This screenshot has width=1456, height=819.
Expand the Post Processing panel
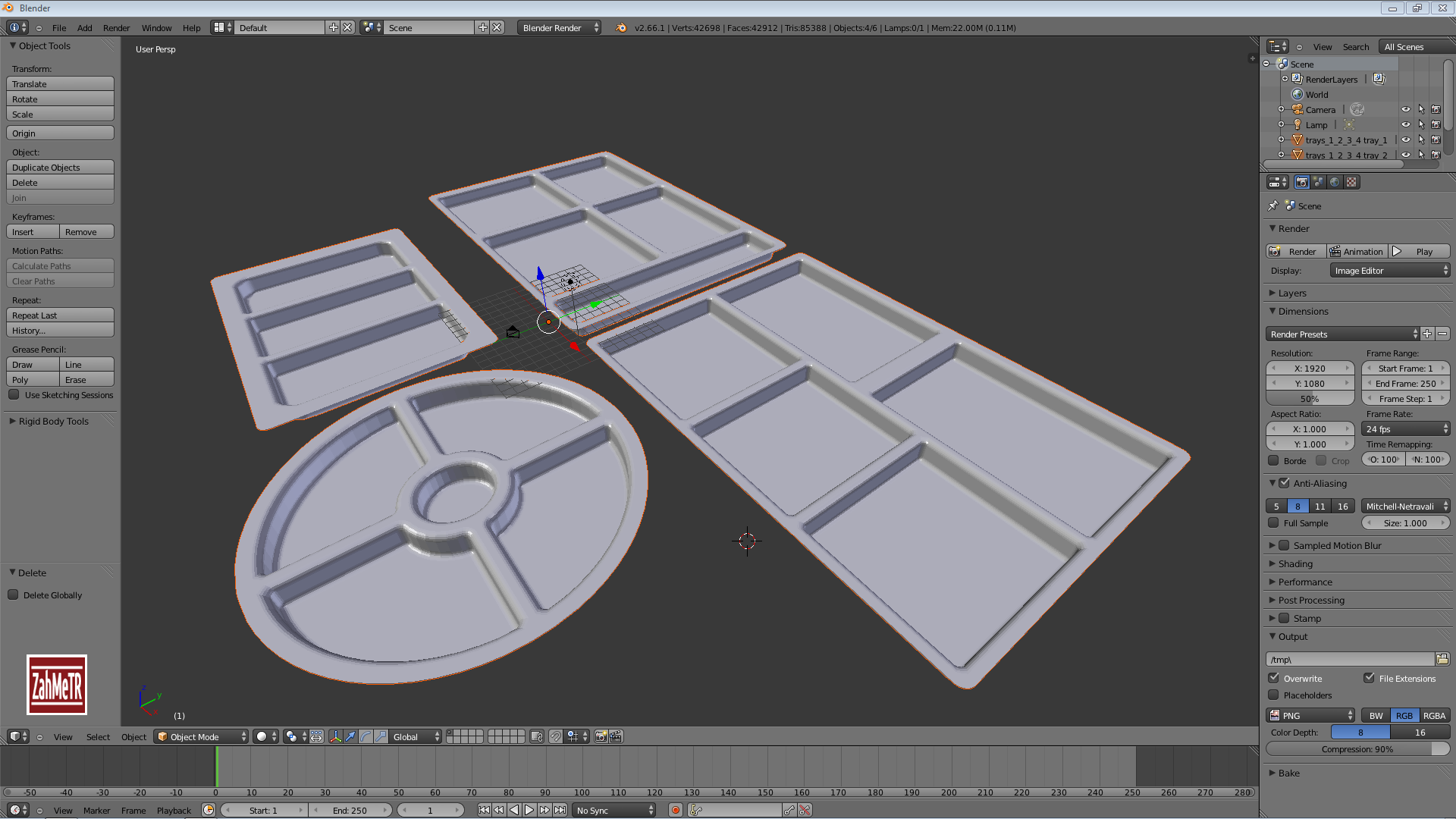[x=1311, y=600]
